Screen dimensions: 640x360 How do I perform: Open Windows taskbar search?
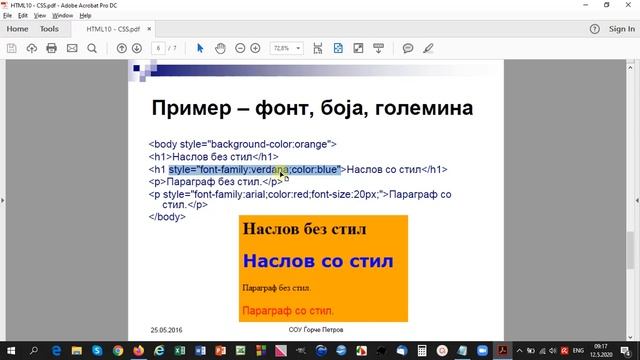tap(34, 351)
